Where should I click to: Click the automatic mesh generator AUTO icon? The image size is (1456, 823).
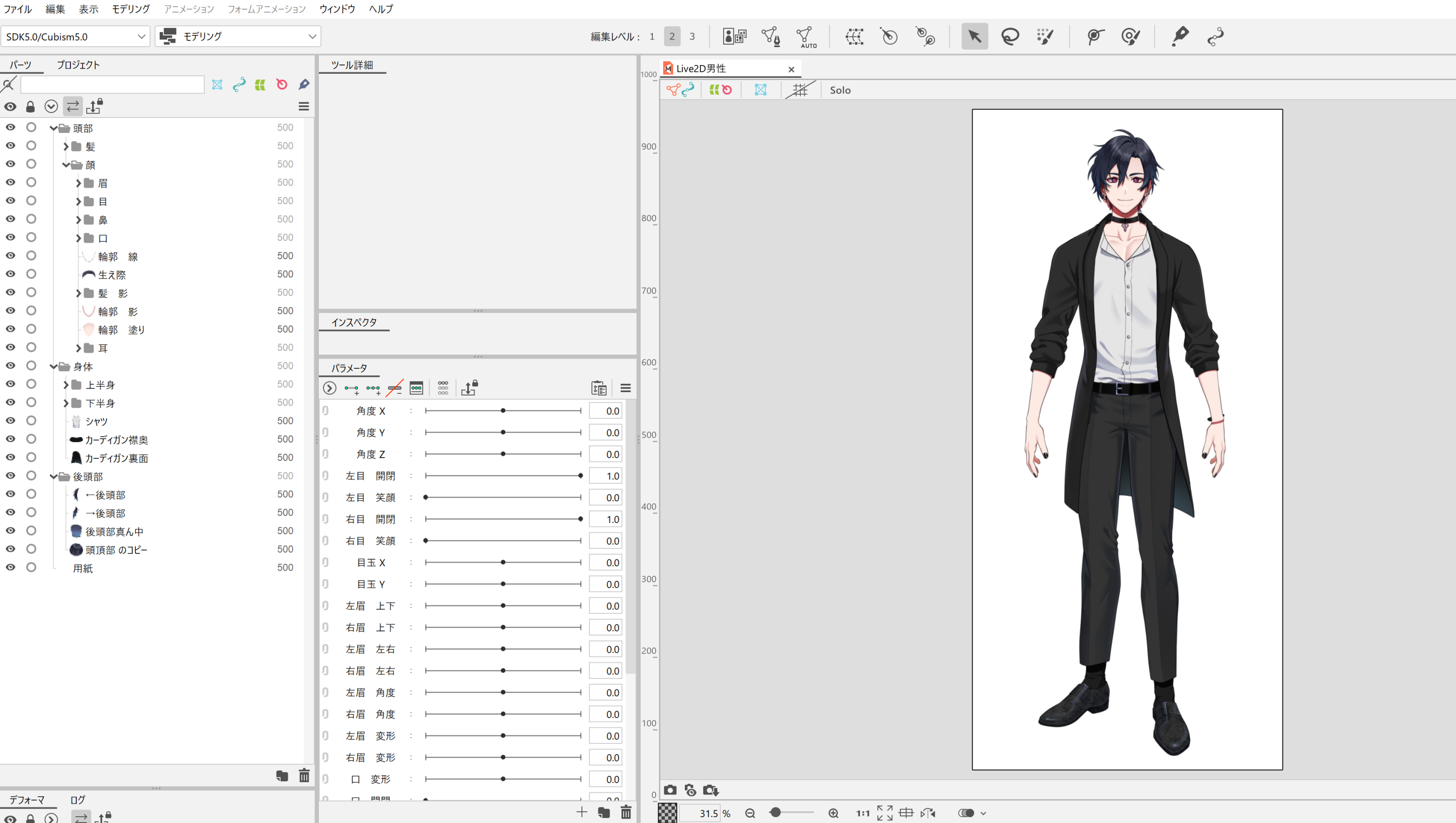point(806,37)
